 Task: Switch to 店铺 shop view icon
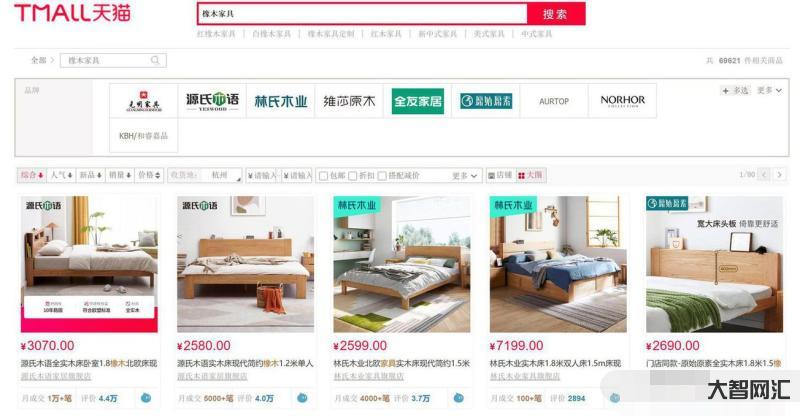click(500, 175)
